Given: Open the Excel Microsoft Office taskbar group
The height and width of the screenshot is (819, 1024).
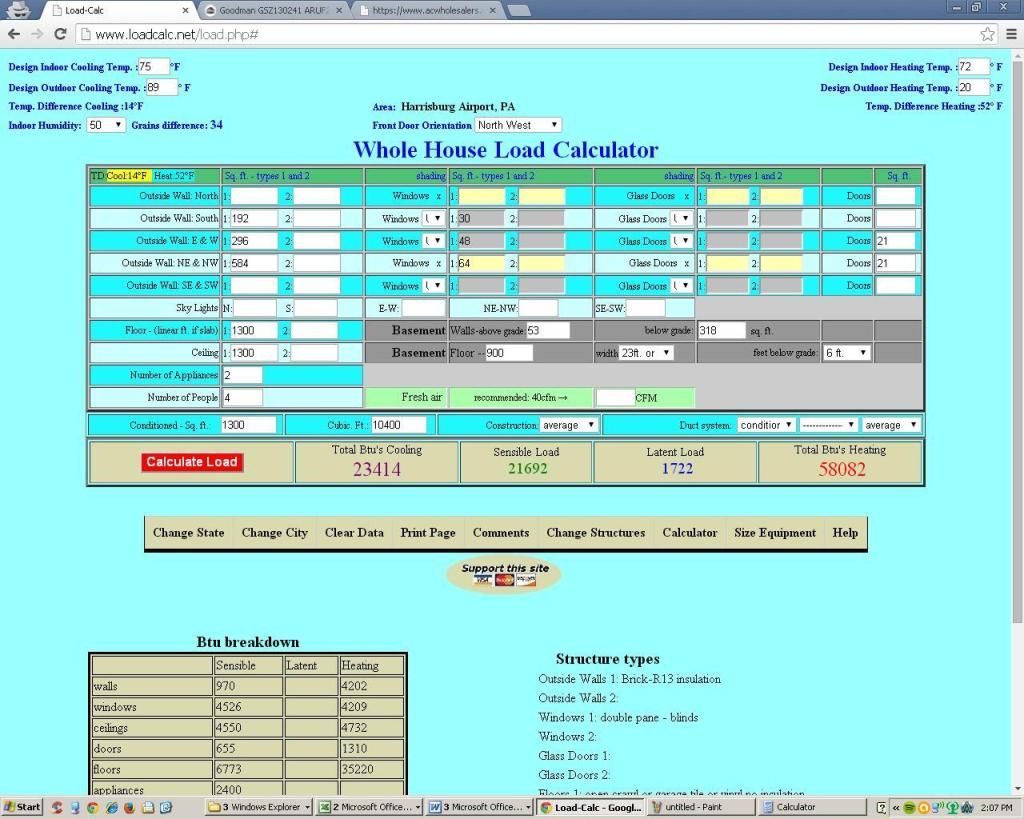Looking at the screenshot, I should 370,807.
